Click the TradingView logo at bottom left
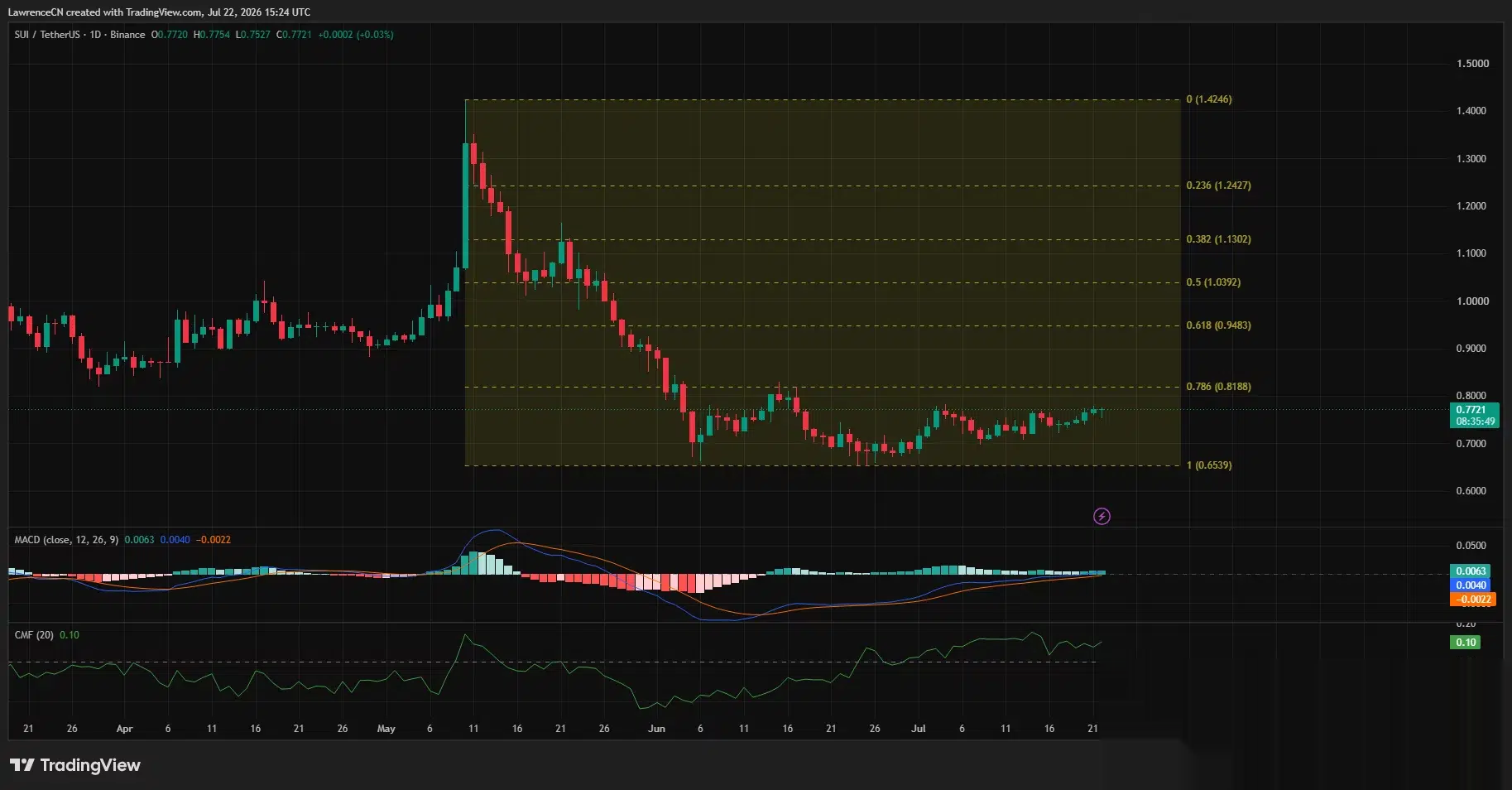Screen dimensions: 1512x790 (x=75, y=765)
